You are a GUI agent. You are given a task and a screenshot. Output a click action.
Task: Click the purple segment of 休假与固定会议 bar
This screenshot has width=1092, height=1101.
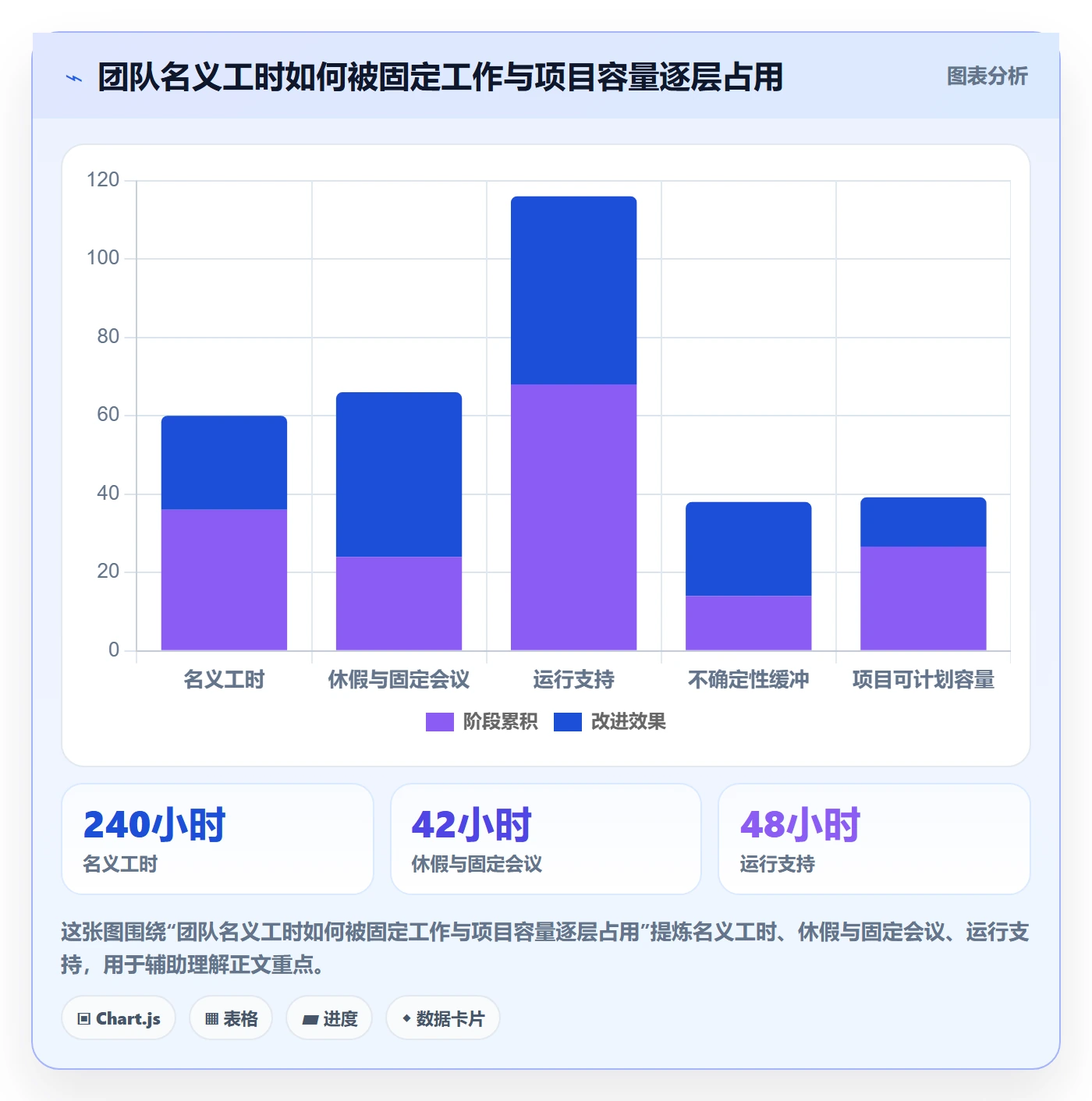click(x=399, y=604)
